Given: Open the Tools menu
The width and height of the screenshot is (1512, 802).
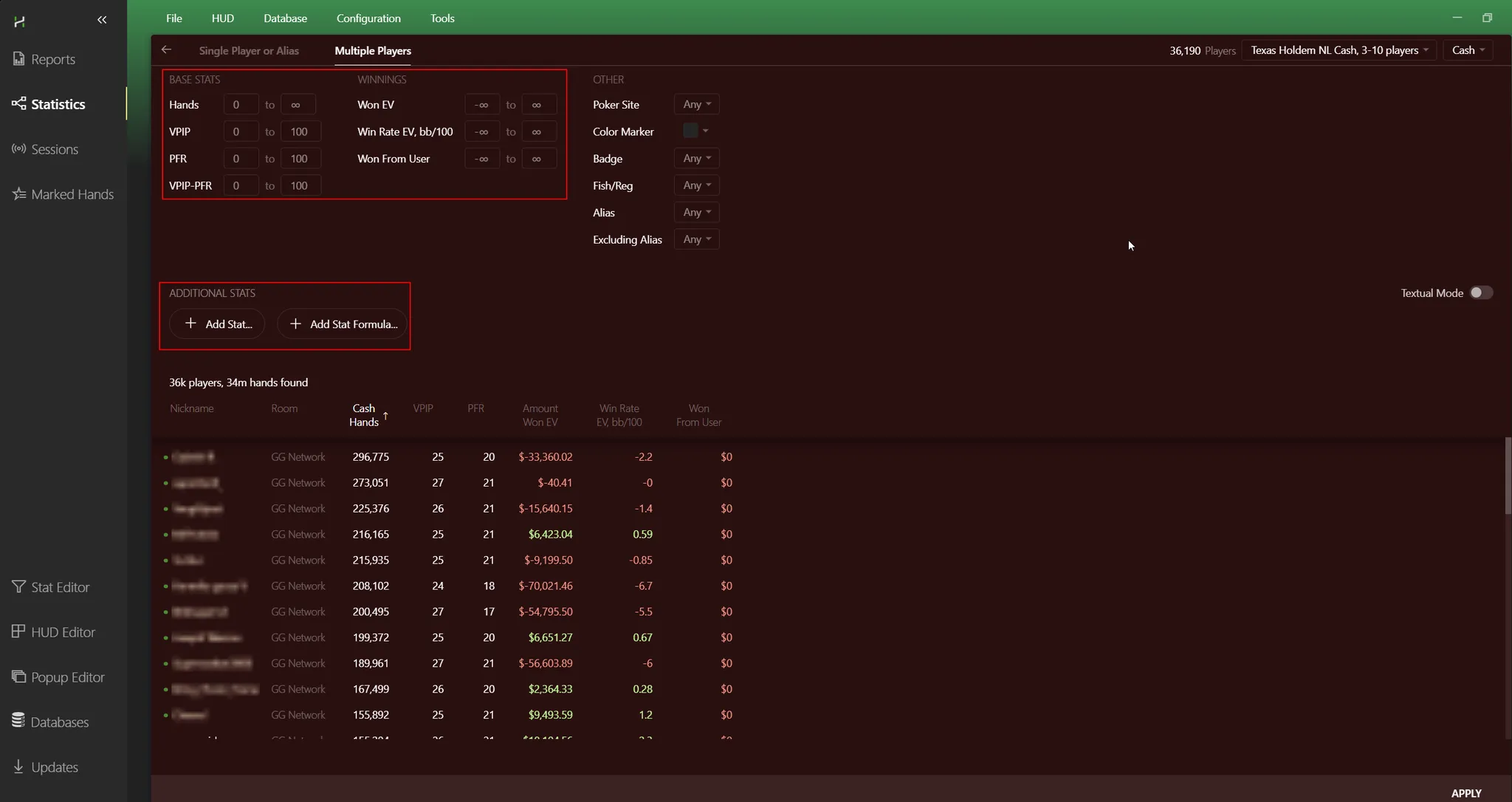Looking at the screenshot, I should [442, 18].
